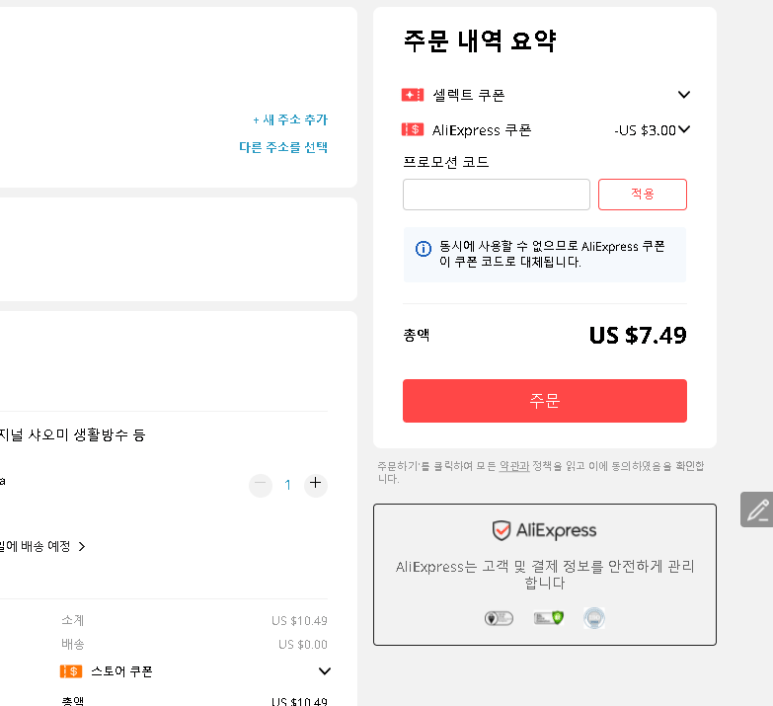Open the pencil edit feedback icon

757,510
